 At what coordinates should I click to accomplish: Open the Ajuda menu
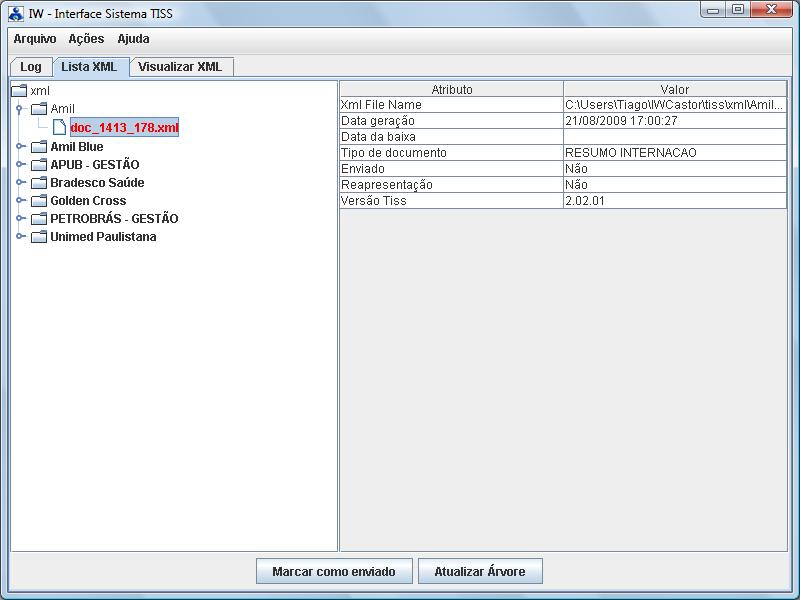(x=133, y=39)
